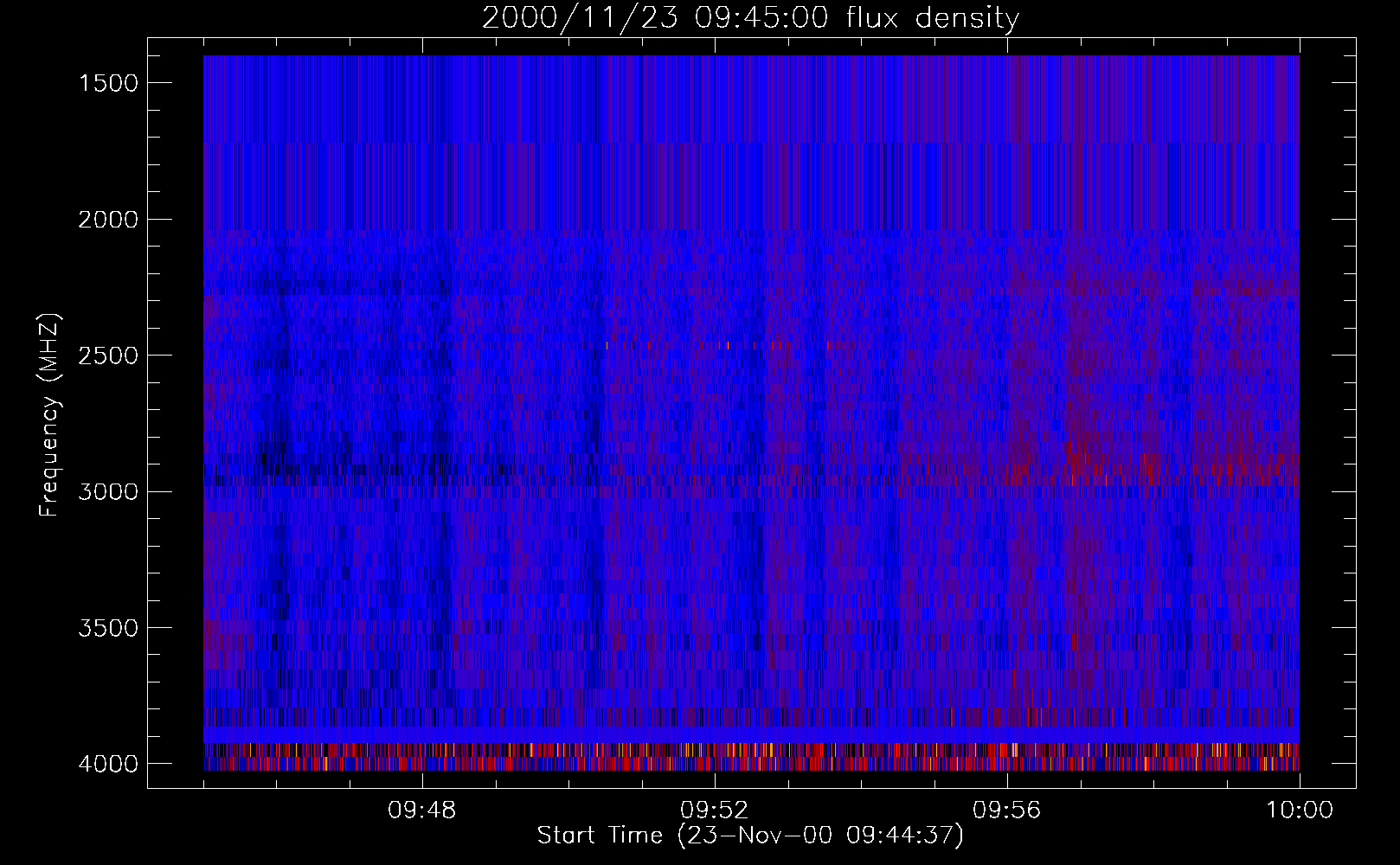The height and width of the screenshot is (865, 1400).
Task: Click the plot title '2000/11/23 09:45:00 flux density'
Action: [750, 18]
